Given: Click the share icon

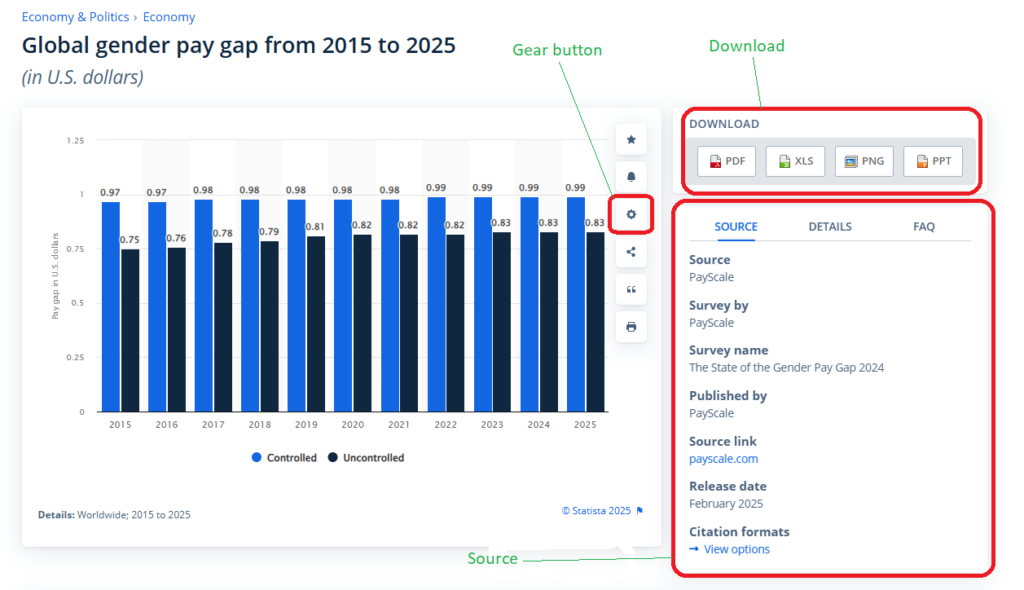Looking at the screenshot, I should (631, 252).
